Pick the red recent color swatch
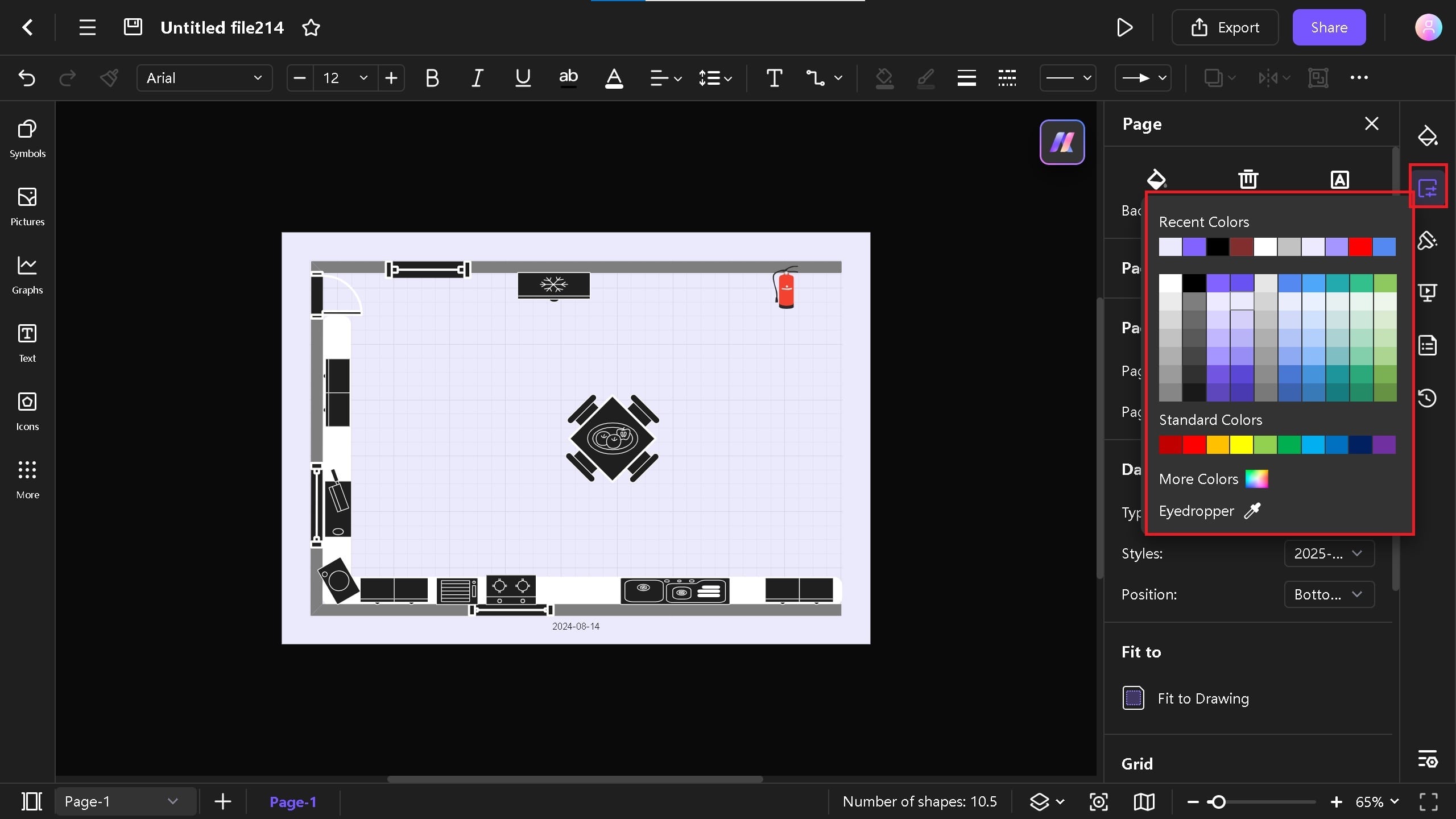This screenshot has width=1456, height=819. click(x=1360, y=247)
